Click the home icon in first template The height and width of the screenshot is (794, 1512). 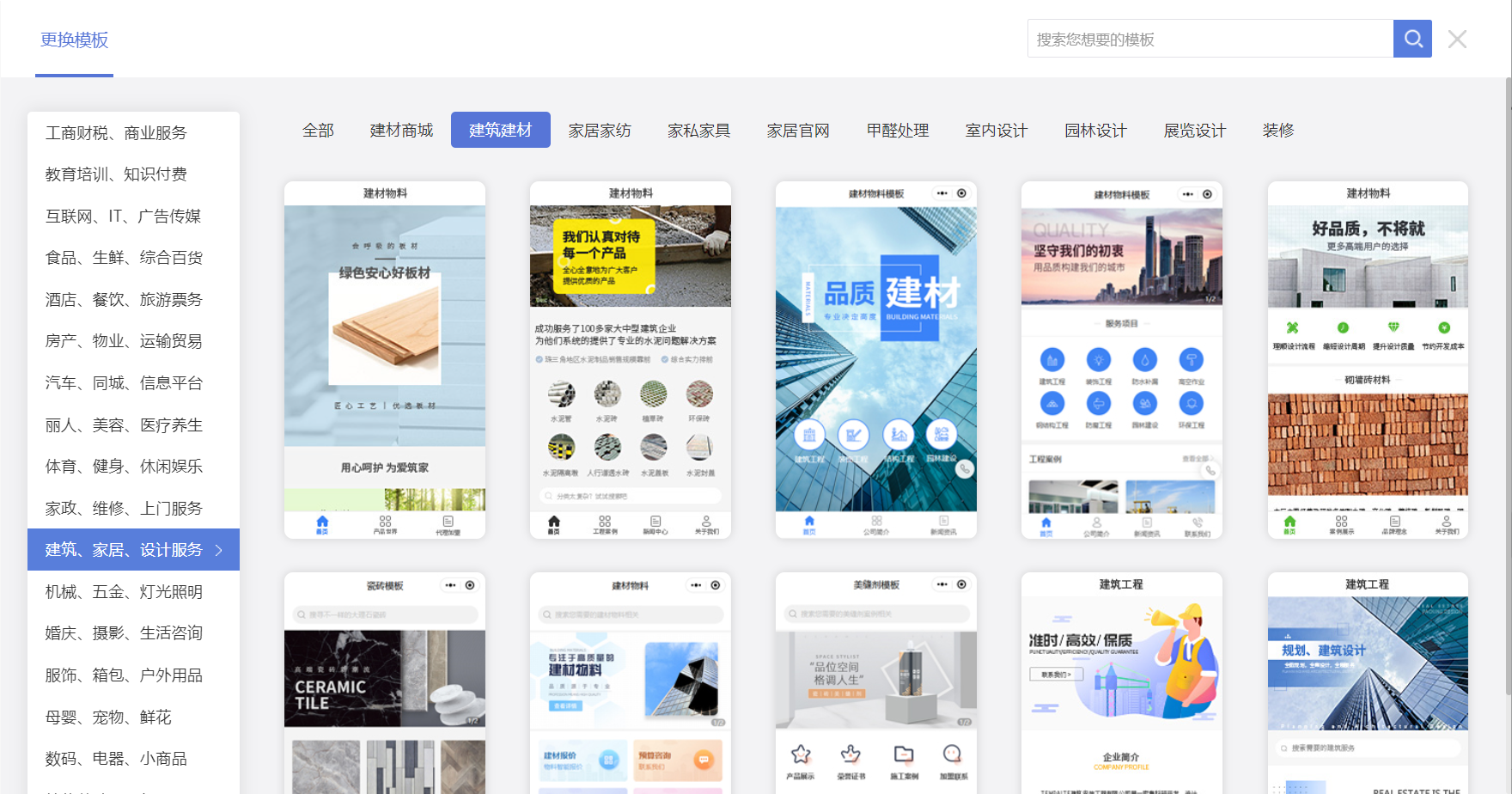click(322, 523)
